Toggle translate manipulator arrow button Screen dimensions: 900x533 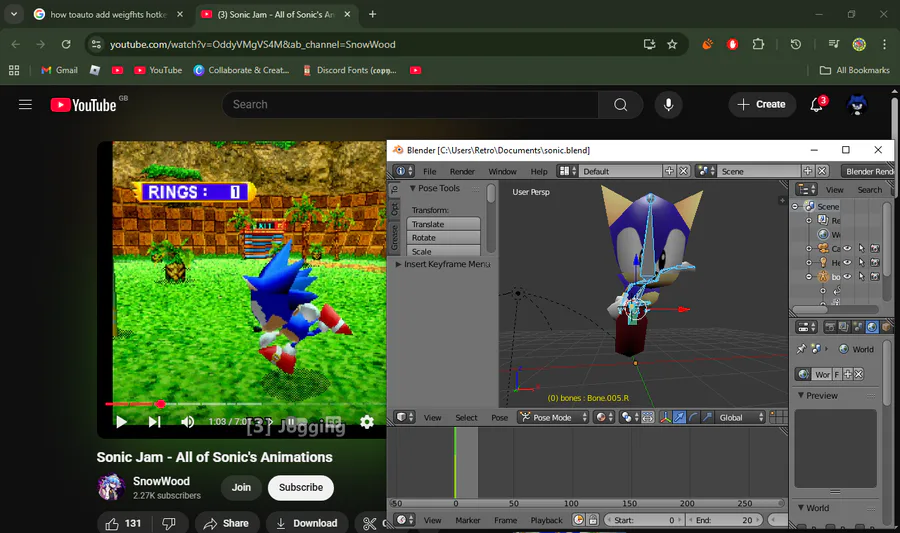680,417
